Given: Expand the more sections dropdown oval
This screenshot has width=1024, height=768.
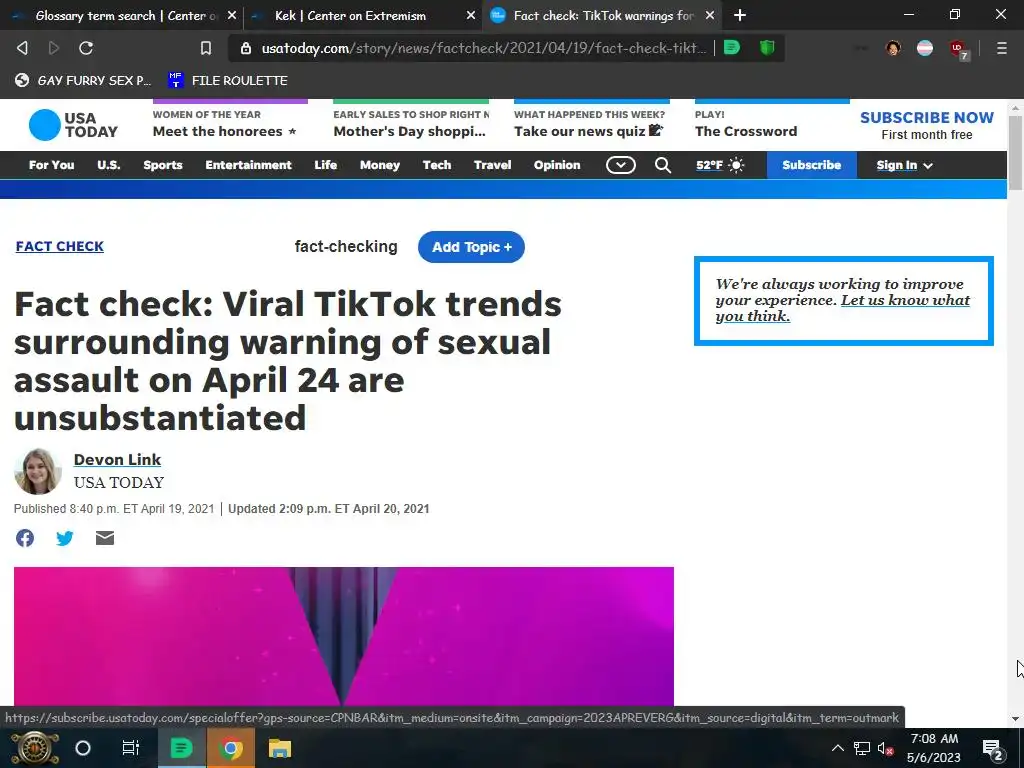Looking at the screenshot, I should coord(620,165).
